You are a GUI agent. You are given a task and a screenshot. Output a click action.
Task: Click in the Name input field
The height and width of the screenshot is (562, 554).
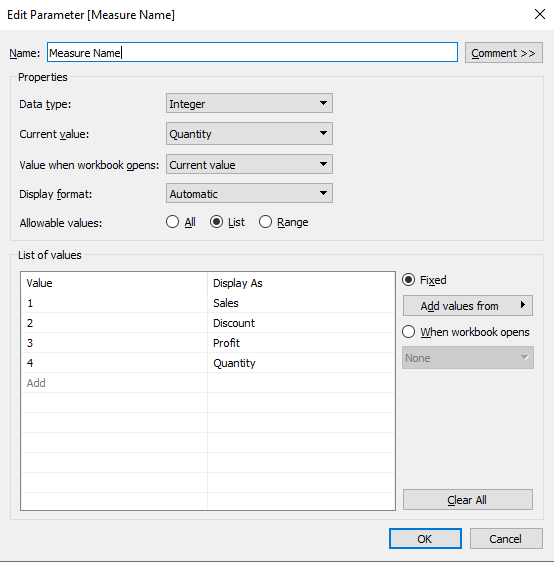pyautogui.click(x=252, y=52)
